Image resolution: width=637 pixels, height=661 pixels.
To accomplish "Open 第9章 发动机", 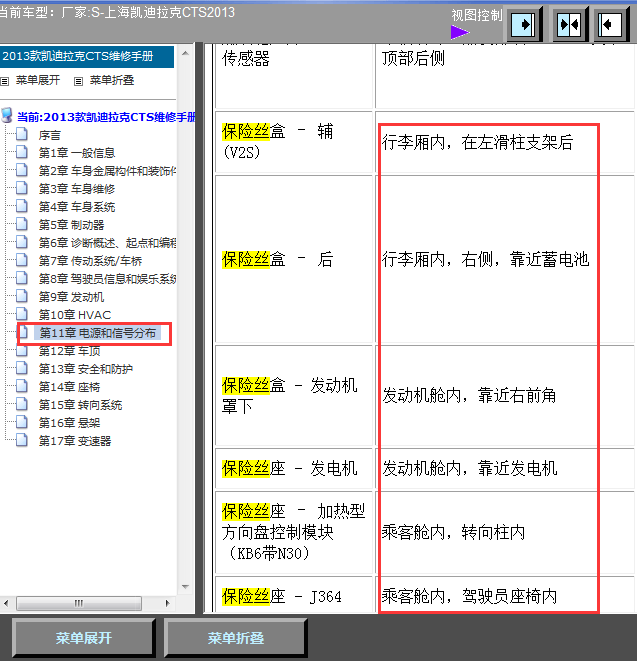I will tap(71, 297).
